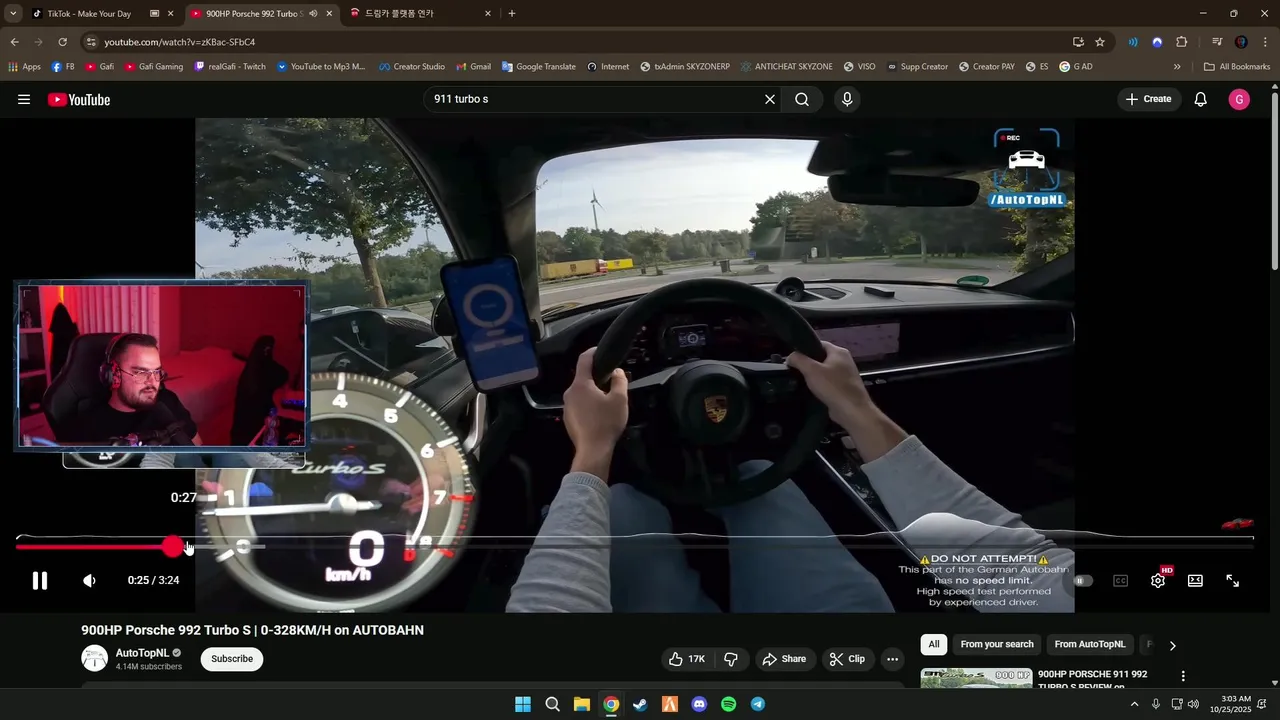Open Google Translate bookmark

click(539, 67)
